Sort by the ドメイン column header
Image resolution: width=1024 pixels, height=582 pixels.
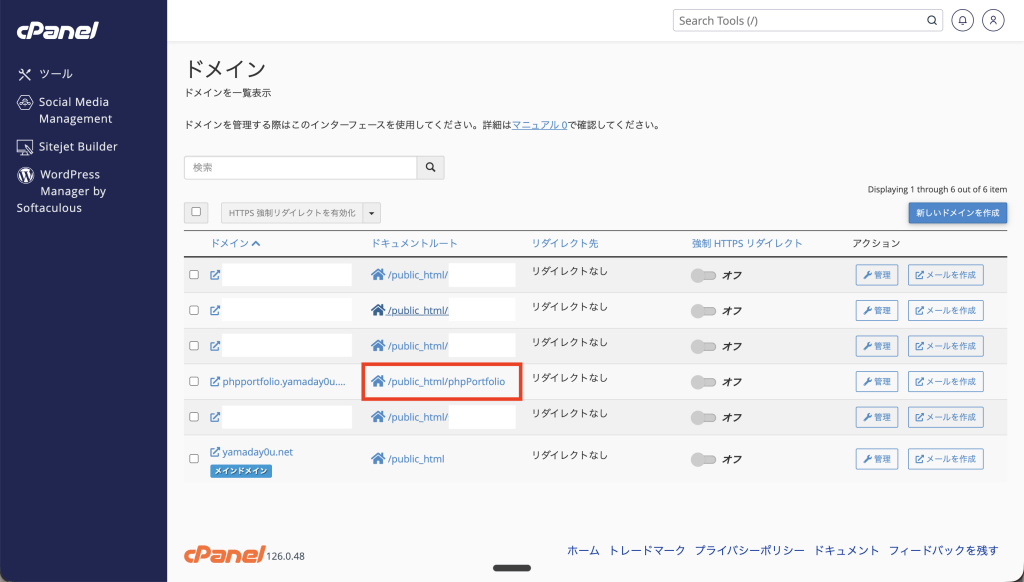pyautogui.click(x=235, y=243)
